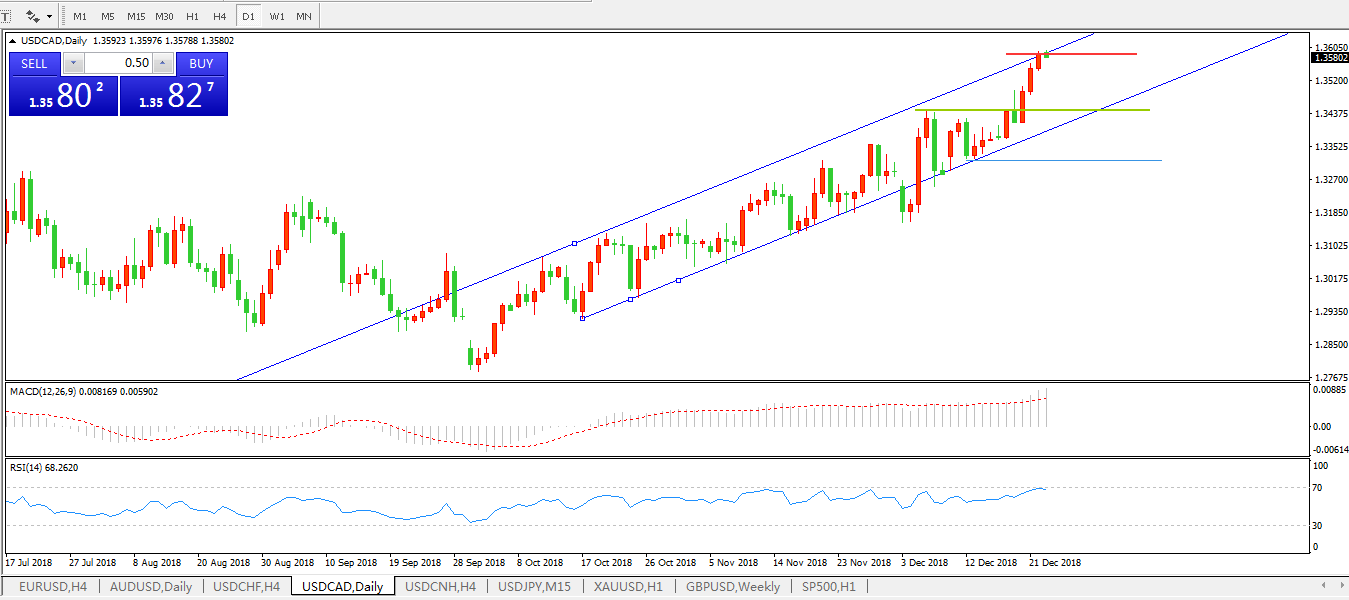Select the text label tool icon
The image size is (1349, 600).
(5, 16)
